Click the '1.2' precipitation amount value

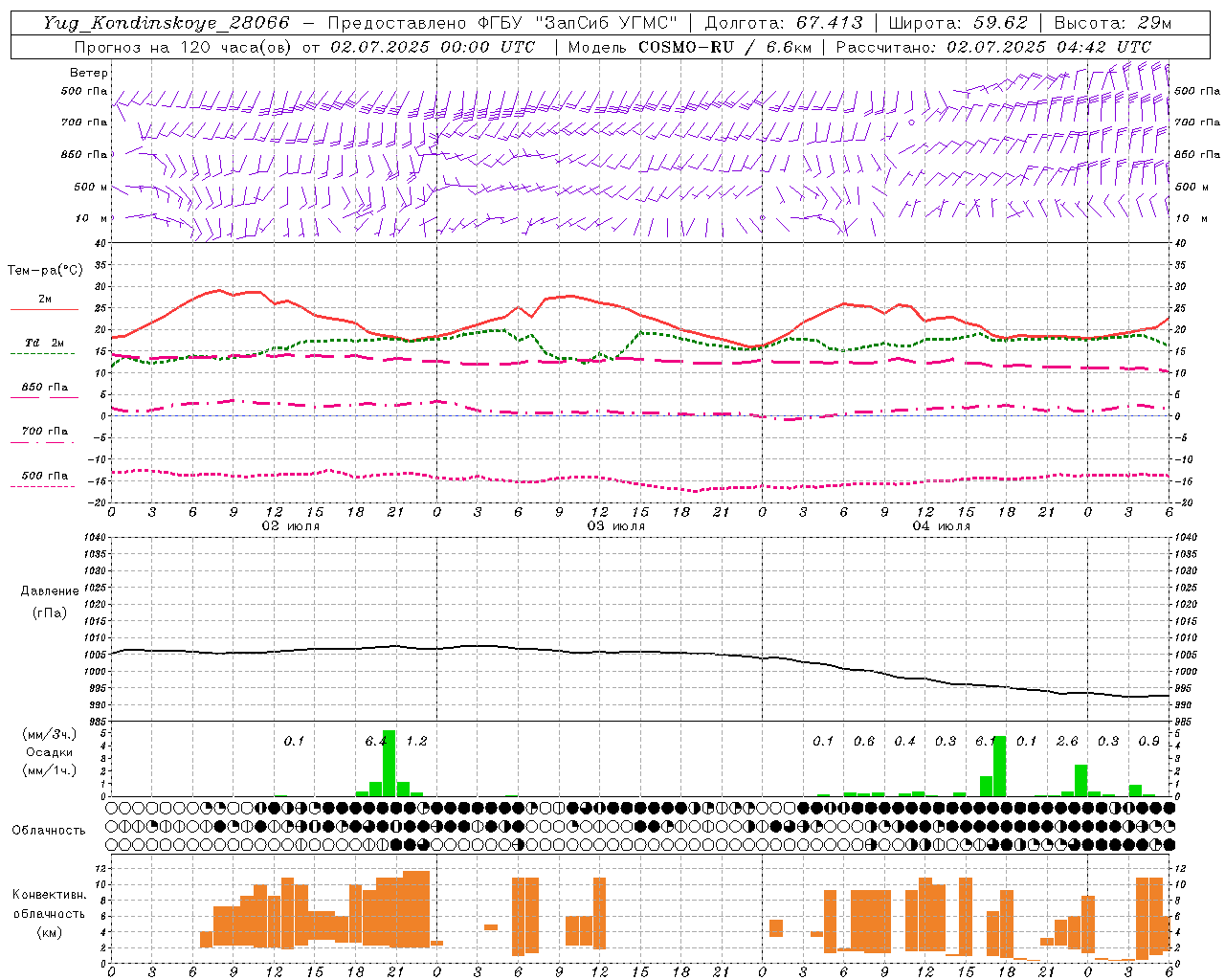[x=416, y=741]
